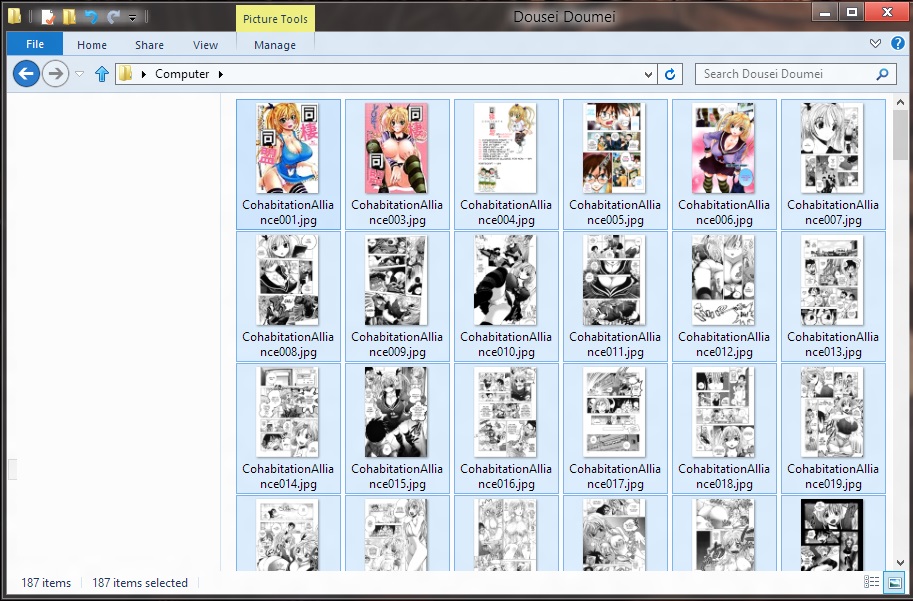
Task: Go up one level with the Up arrow
Action: pyautogui.click(x=102, y=74)
